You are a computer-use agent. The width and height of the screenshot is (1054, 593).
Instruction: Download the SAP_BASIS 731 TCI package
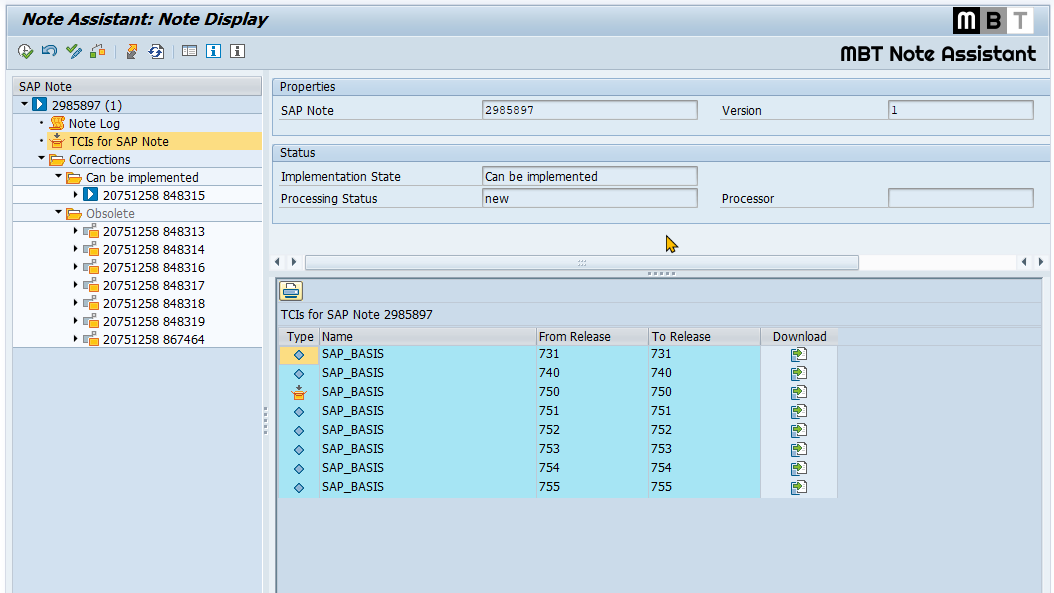tap(798, 354)
